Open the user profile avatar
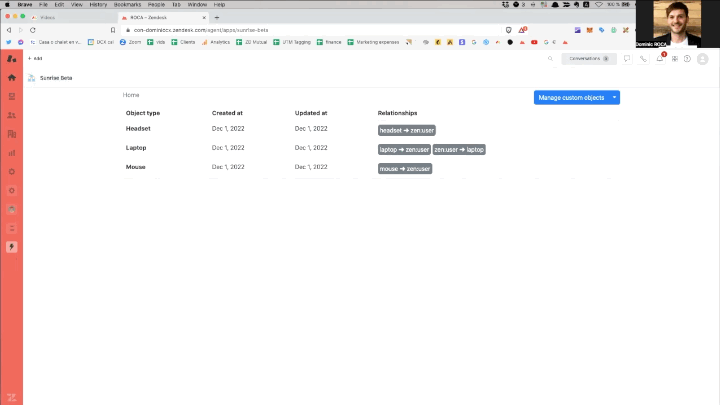 click(702, 59)
